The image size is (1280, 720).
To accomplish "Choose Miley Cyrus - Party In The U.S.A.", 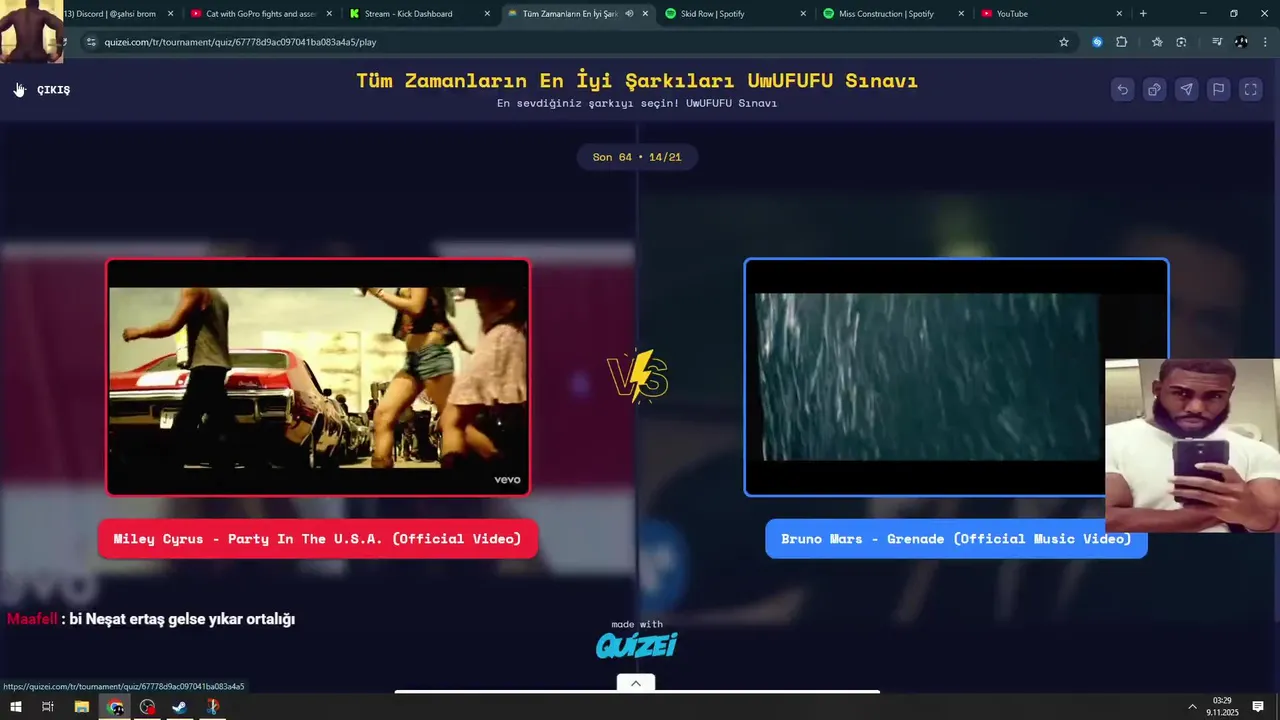I will [317, 539].
